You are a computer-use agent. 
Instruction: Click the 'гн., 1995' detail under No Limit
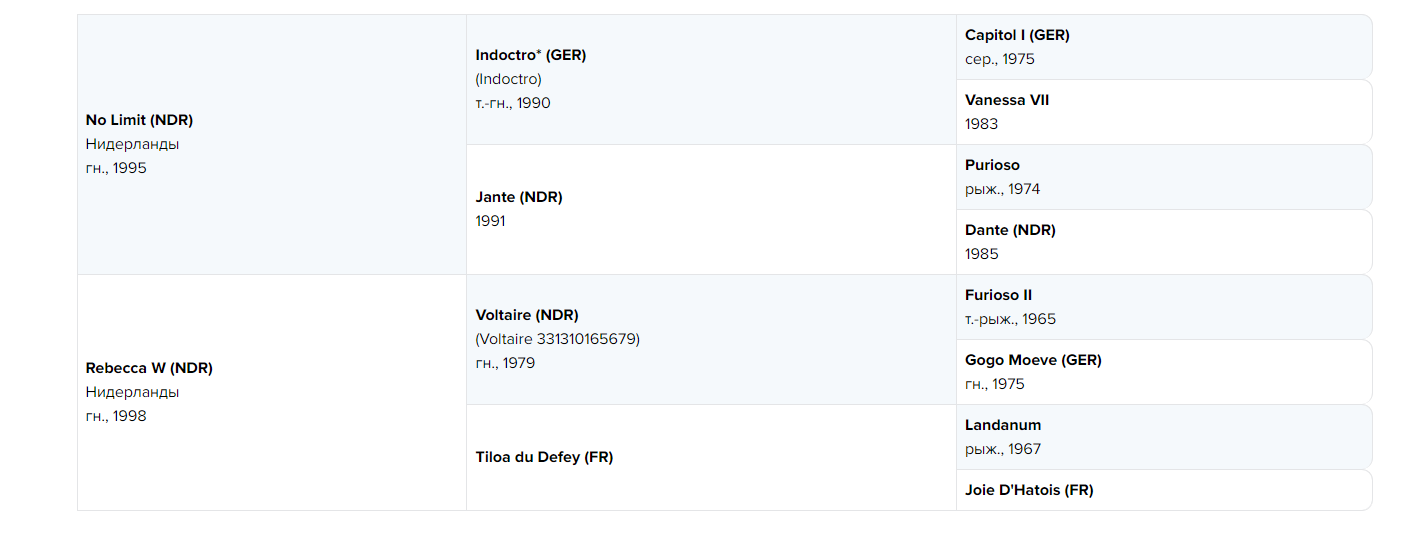coord(116,168)
